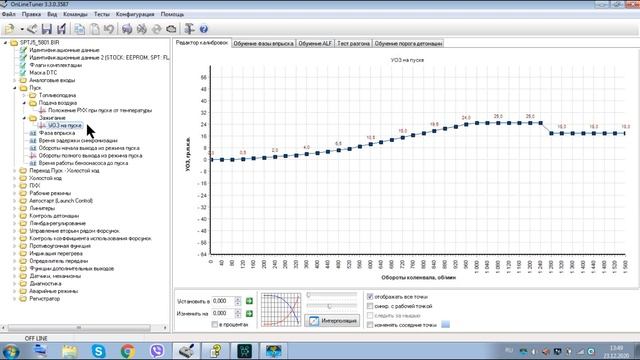Screen dimensions: 640x360
Task: Select Флаги комплектации tree item
Action: (x=56, y=65)
